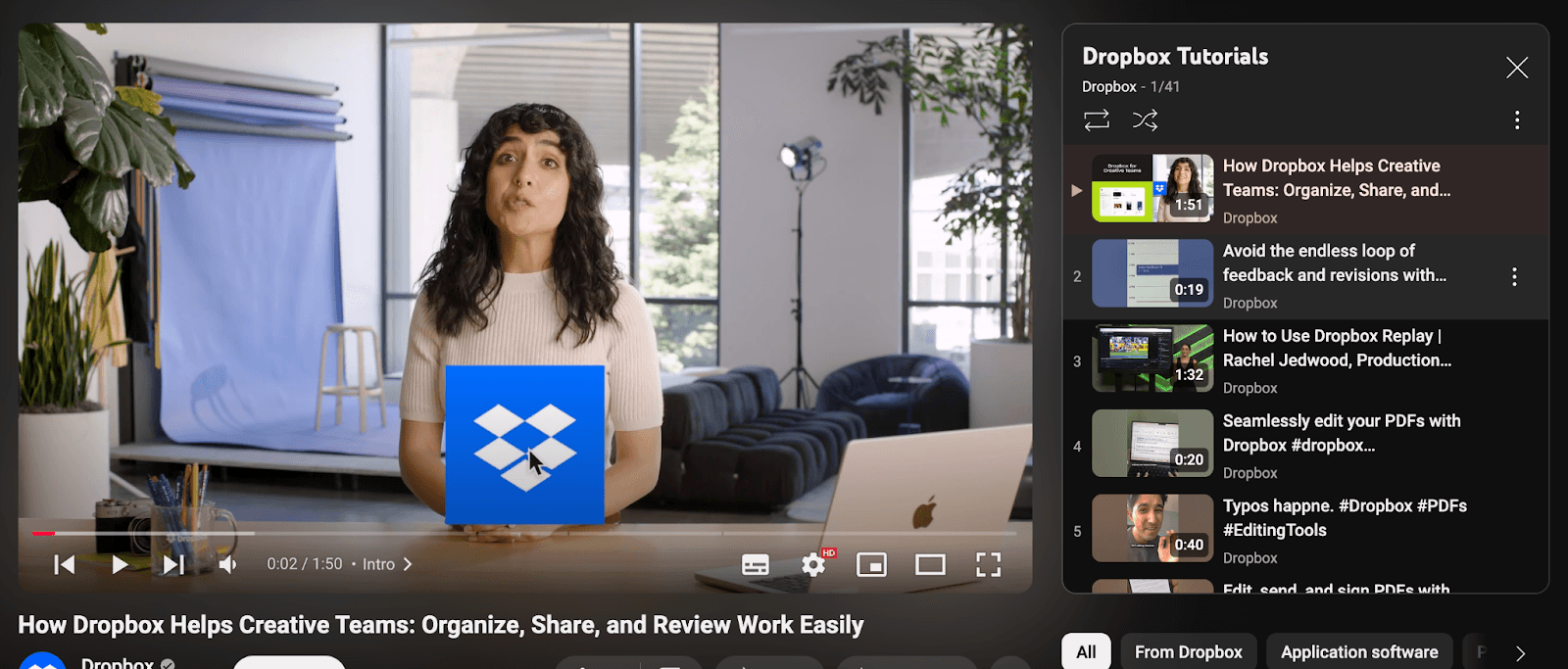Open thumbnail of How Dropbox Helps Creative Teams
Viewport: 1568px width, 669px height.
point(1152,188)
